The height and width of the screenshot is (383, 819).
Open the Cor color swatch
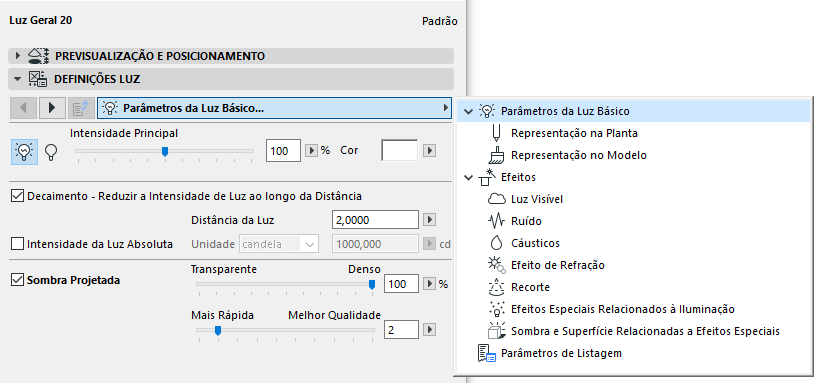coord(400,150)
